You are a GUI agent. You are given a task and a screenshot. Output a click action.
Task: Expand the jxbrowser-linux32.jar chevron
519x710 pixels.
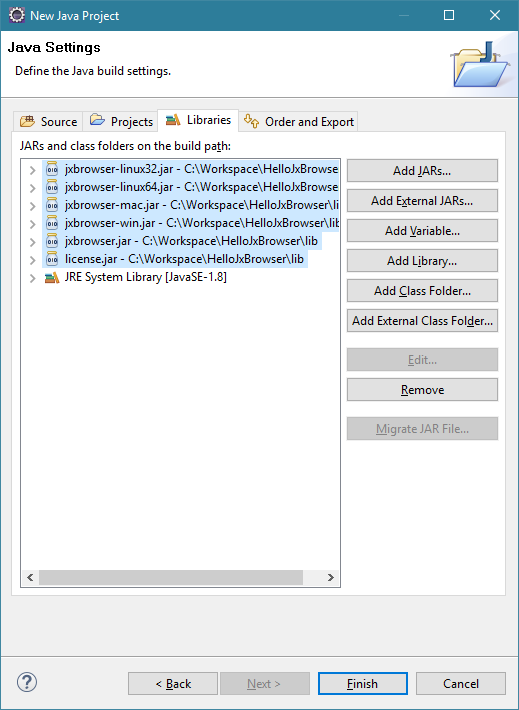pyautogui.click(x=32, y=170)
